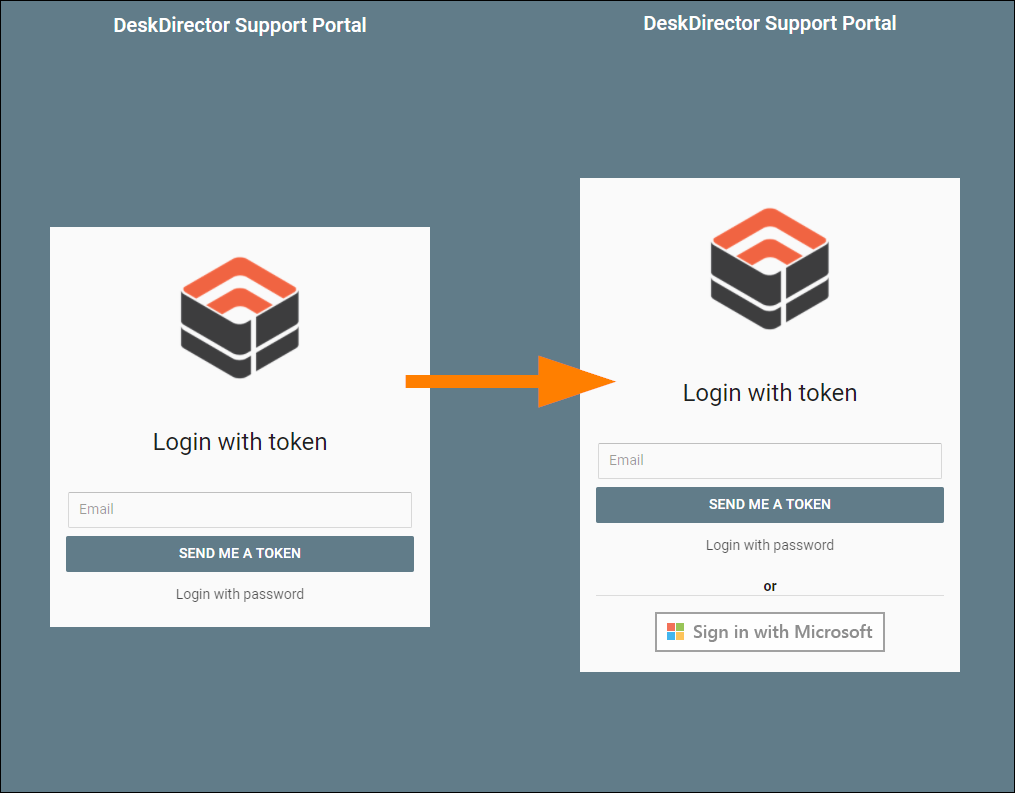
Task: Open Login with password link in right panel
Action: [x=770, y=545]
